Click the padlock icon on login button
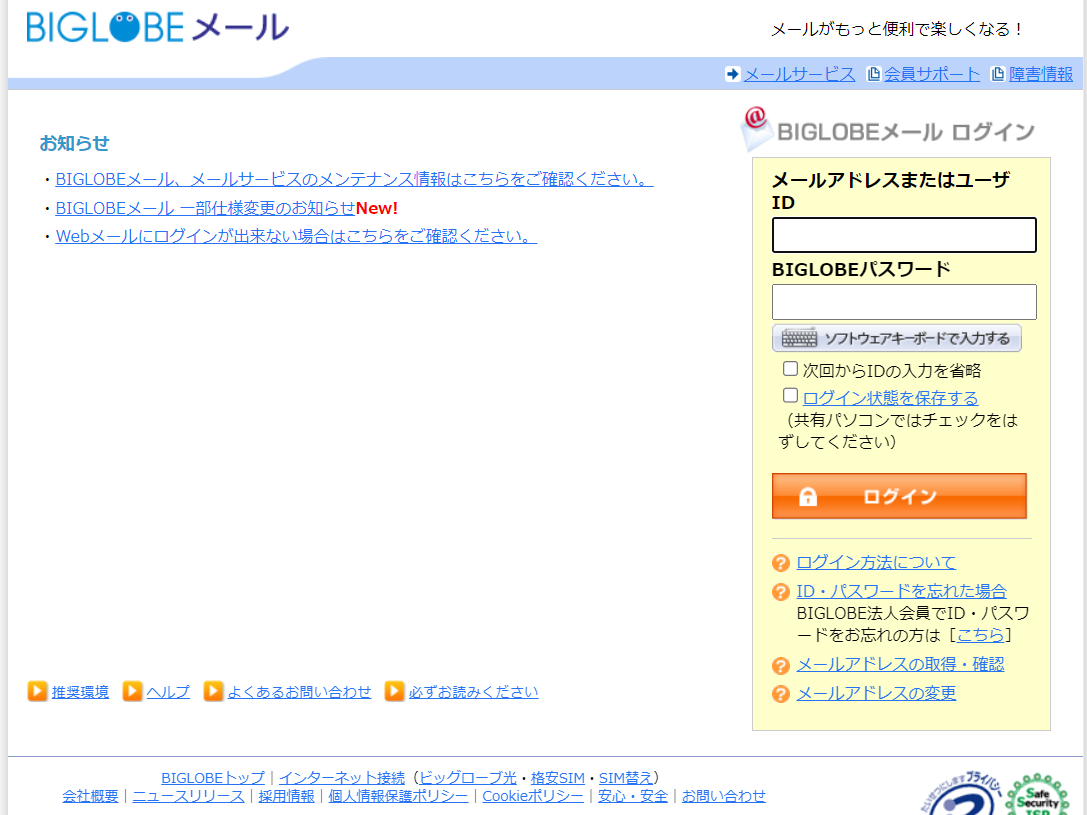This screenshot has width=1087, height=815. coord(808,496)
